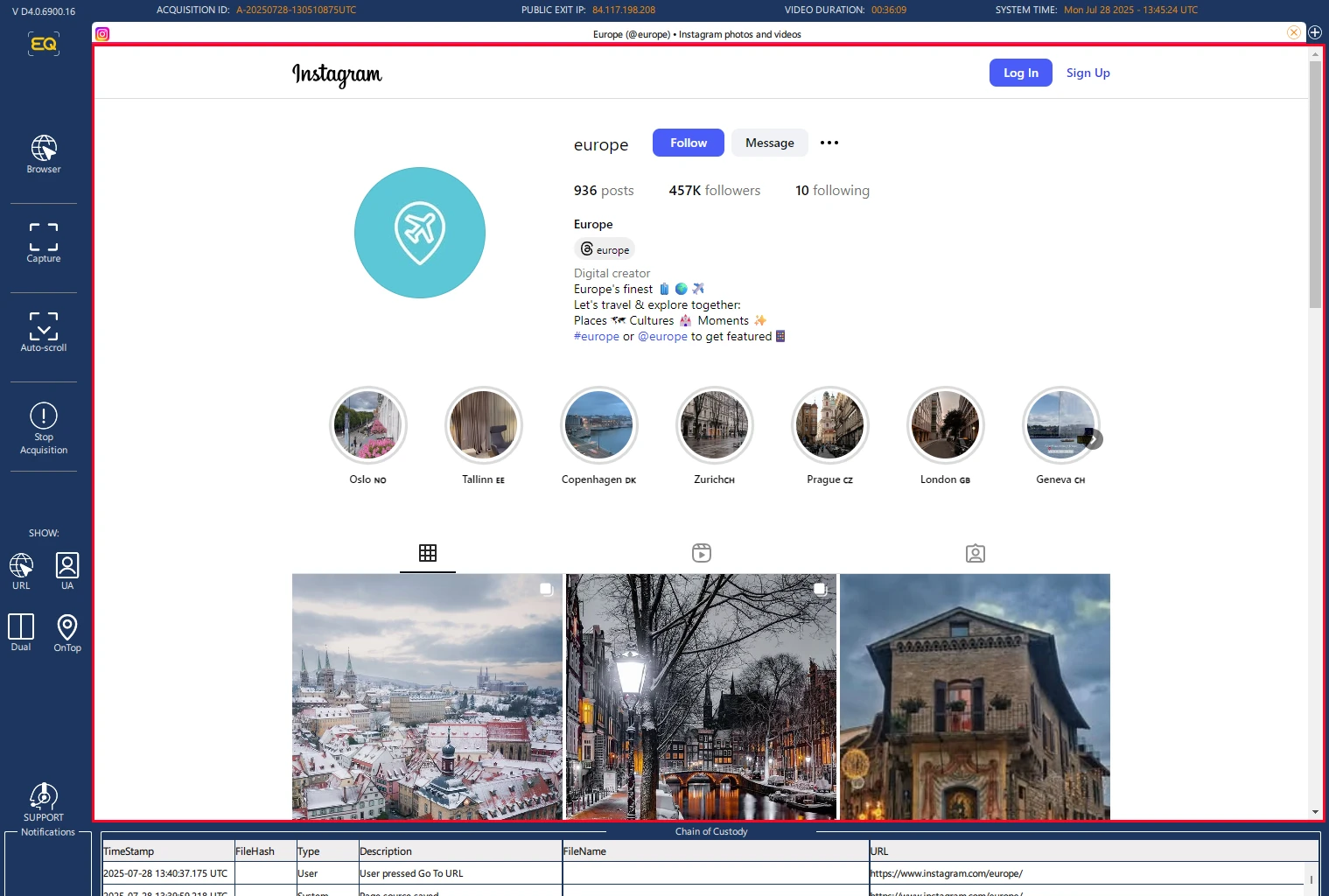Select the posts grid tab

coord(428,553)
